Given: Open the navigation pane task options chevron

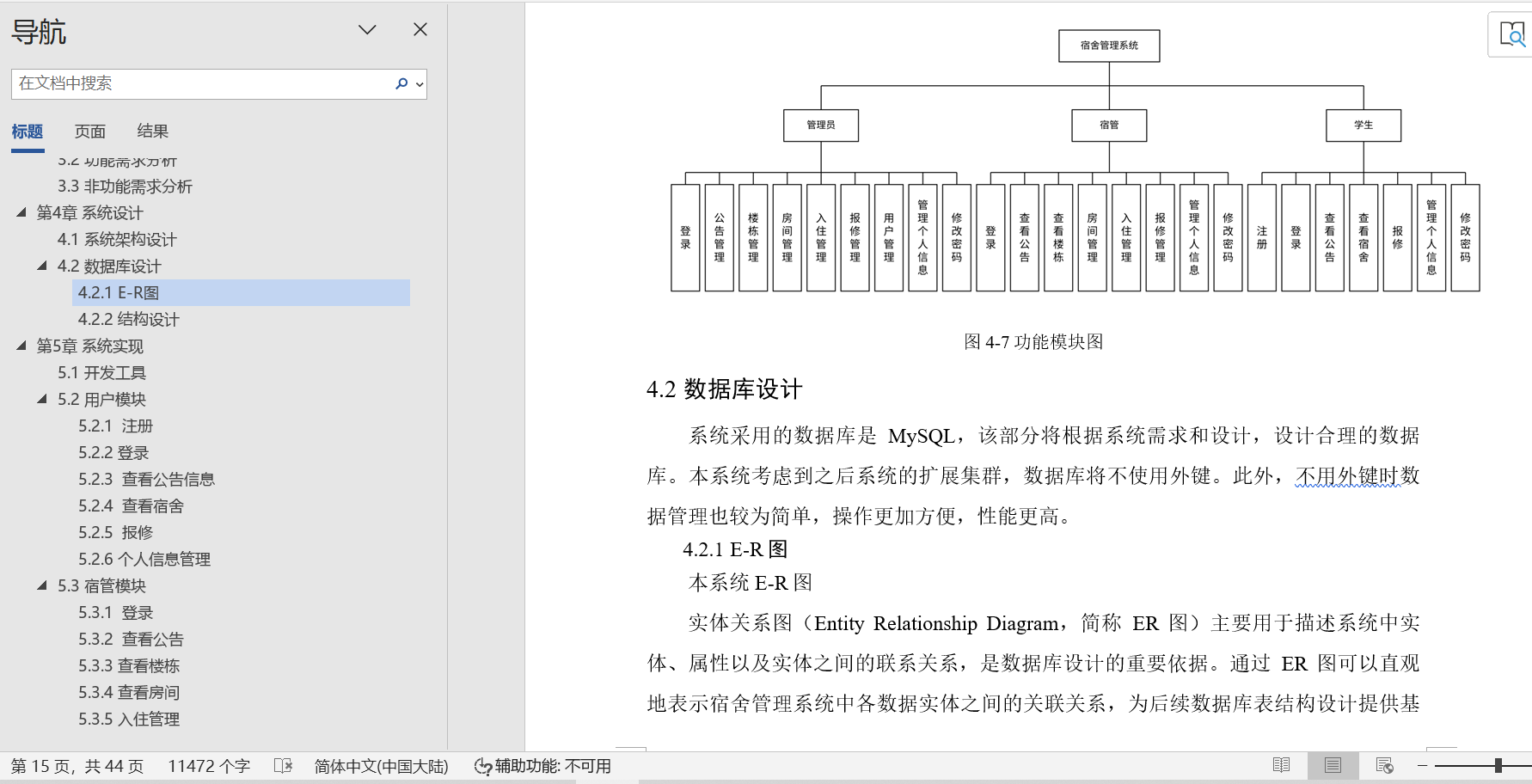Looking at the screenshot, I should pos(367,30).
